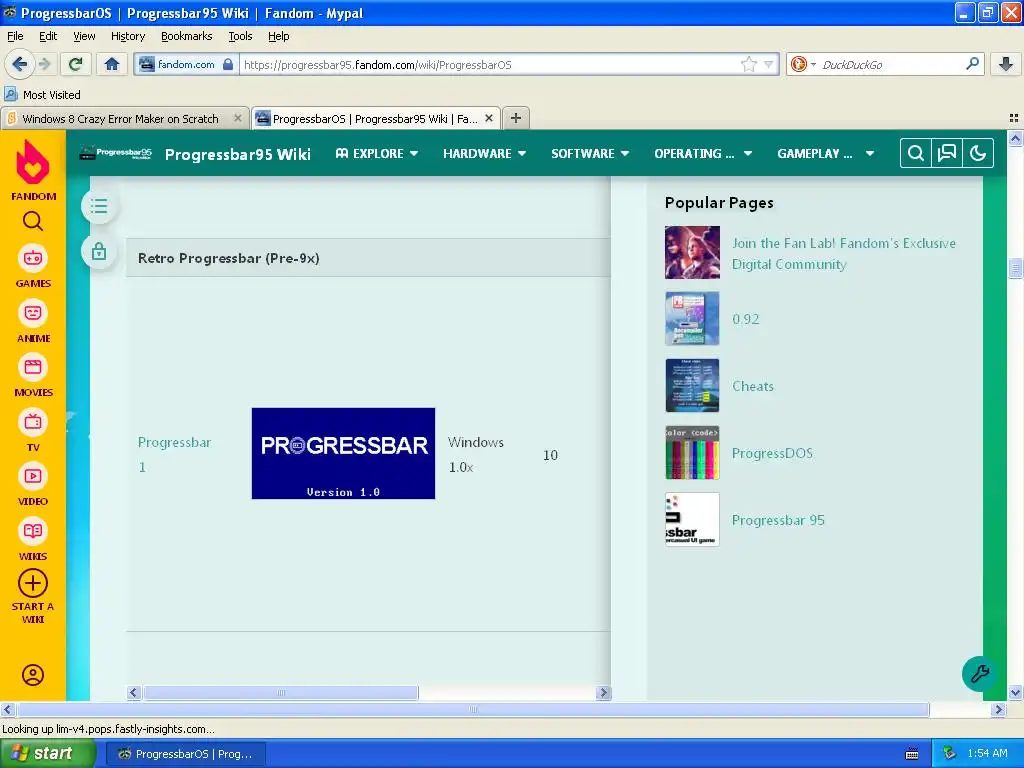
Task: Expand the SOFTWARE dropdown menu
Action: pyautogui.click(x=590, y=153)
